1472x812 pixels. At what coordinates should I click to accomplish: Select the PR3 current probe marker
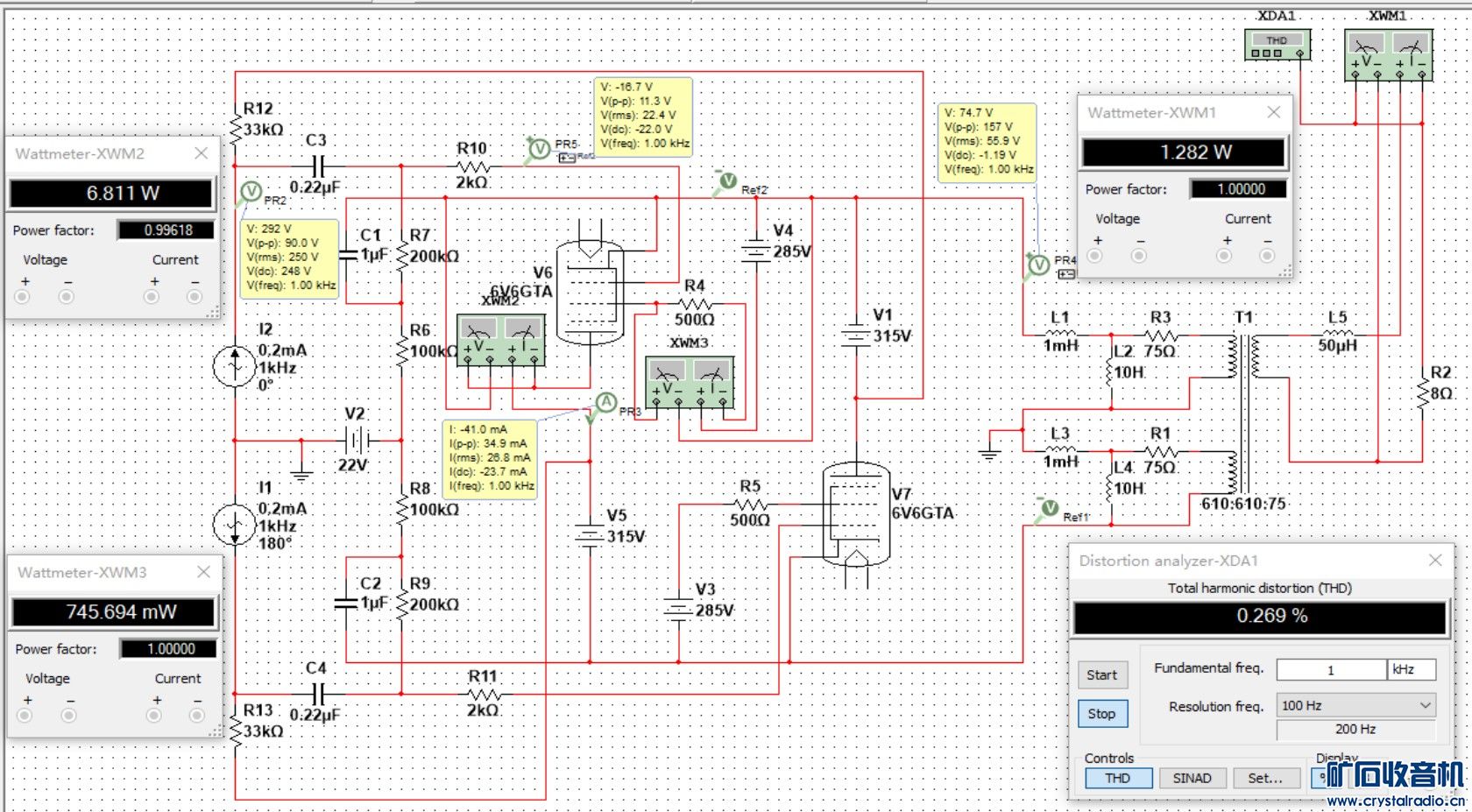(x=605, y=403)
